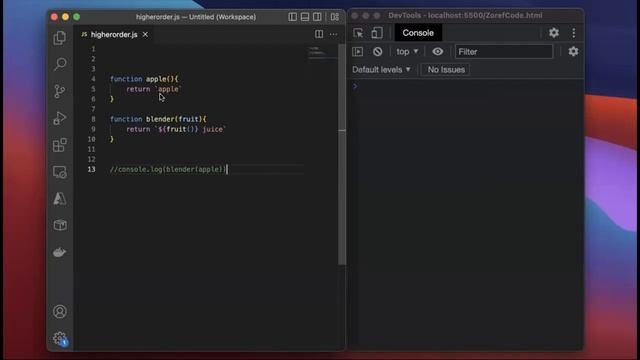Open the Default levels dropdown
The height and width of the screenshot is (360, 640).
coord(381,70)
